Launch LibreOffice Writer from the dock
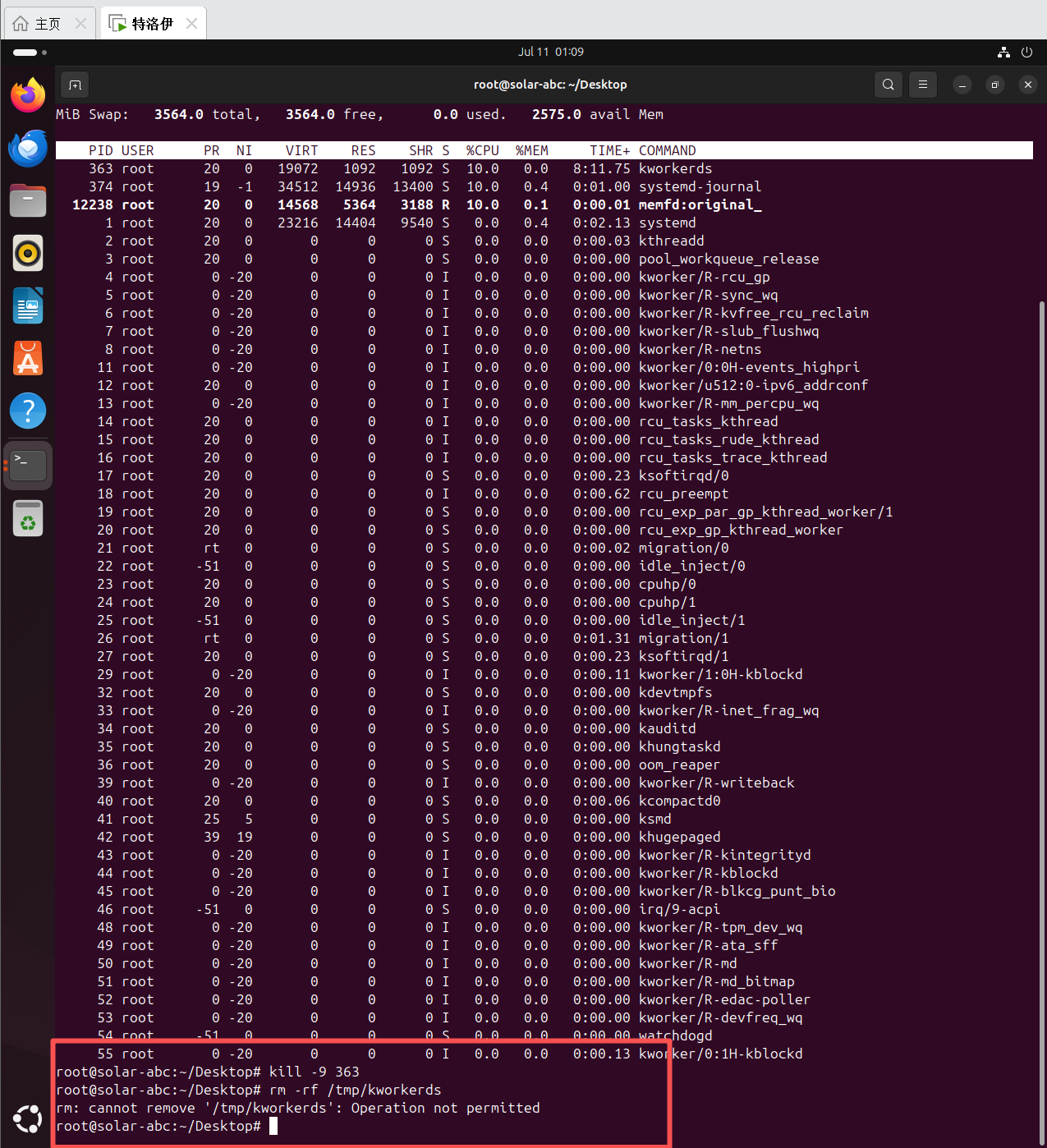Image resolution: width=1047 pixels, height=1148 pixels. pos(28,305)
